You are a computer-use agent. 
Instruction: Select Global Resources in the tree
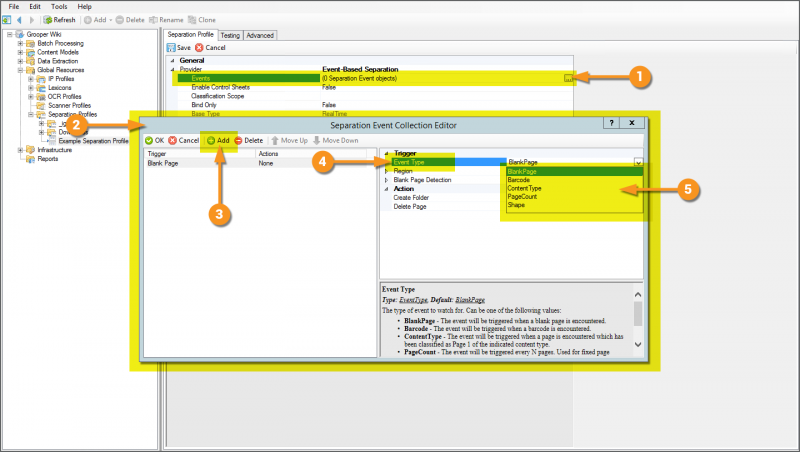(x=60, y=70)
